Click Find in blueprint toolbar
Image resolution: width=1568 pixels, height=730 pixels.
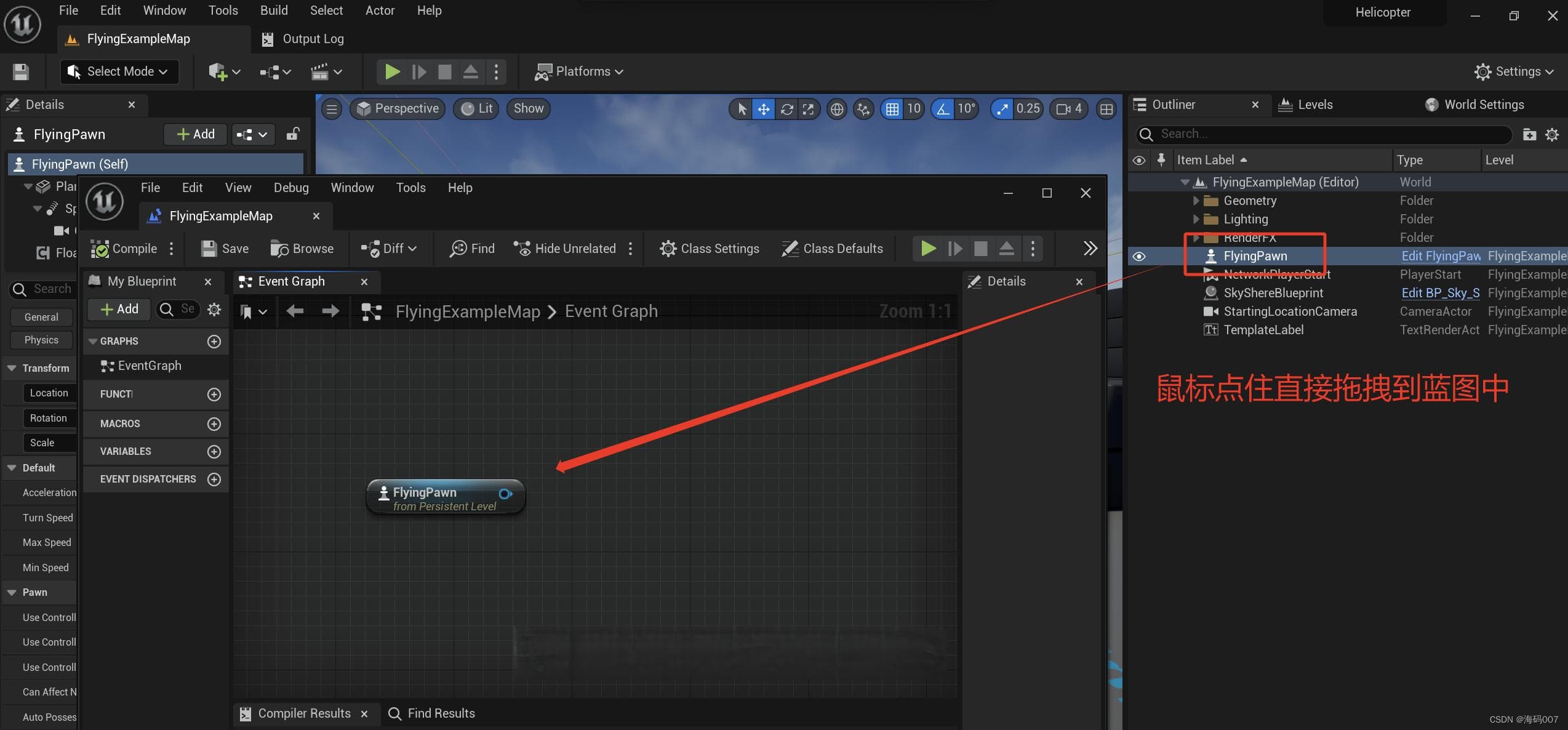tap(472, 249)
